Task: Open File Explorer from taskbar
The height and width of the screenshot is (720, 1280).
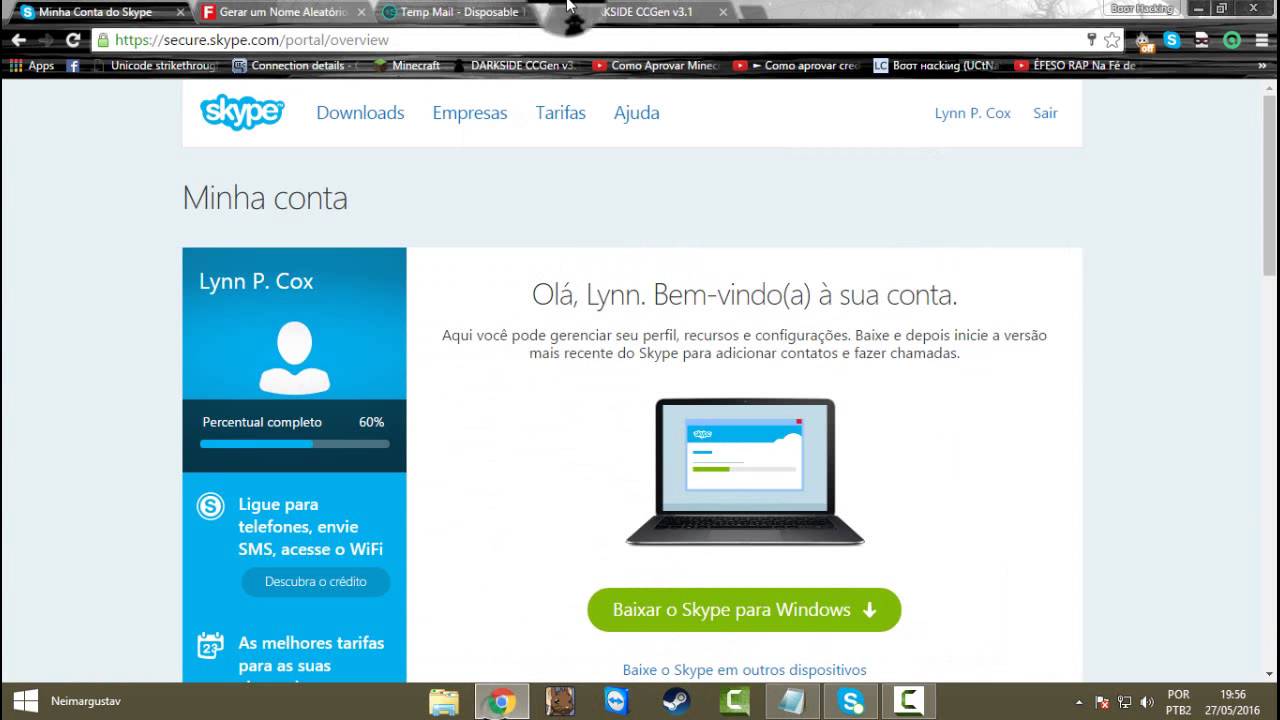Action: click(x=444, y=702)
